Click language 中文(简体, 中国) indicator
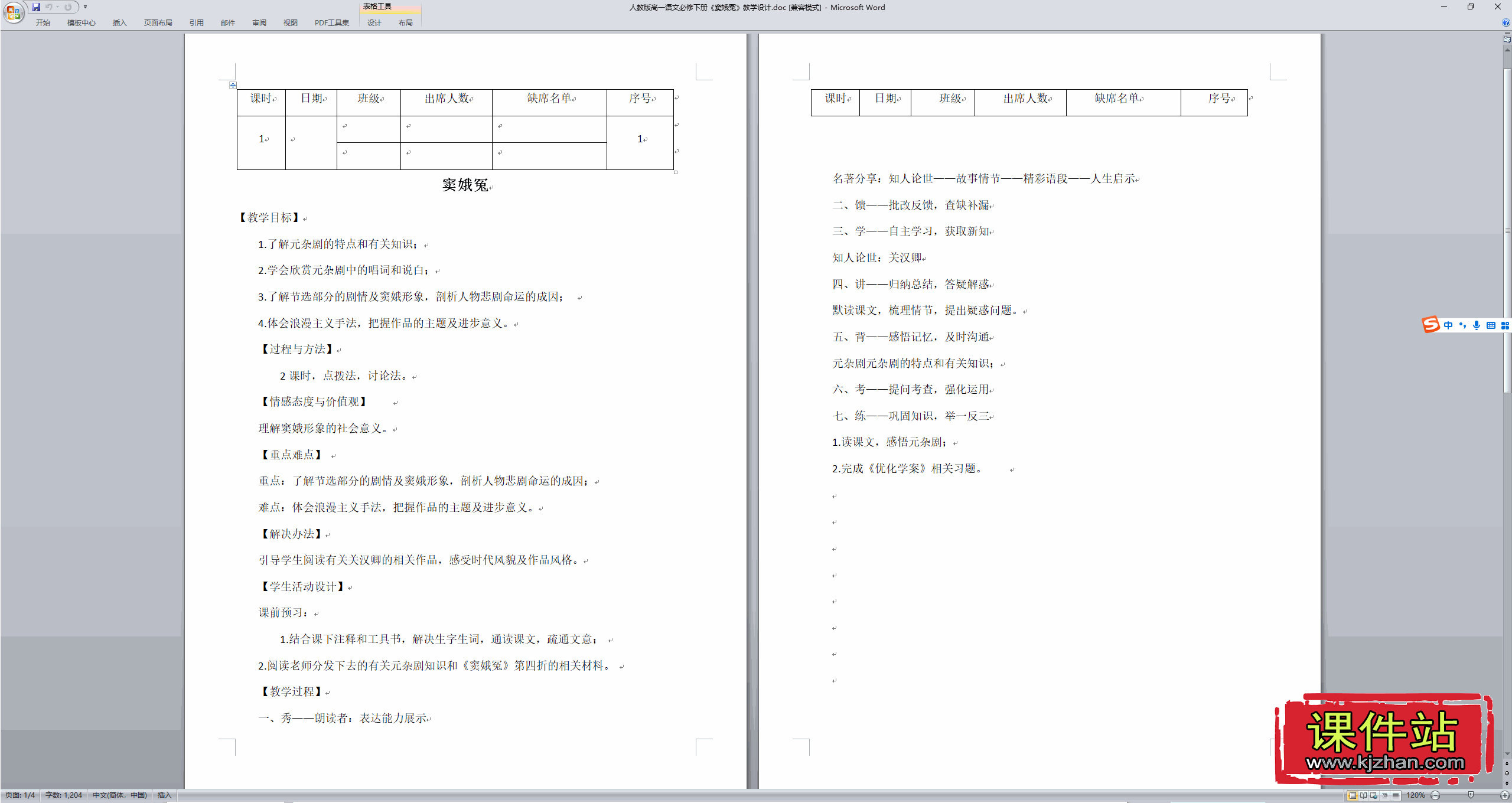1512x803 pixels. [x=119, y=795]
